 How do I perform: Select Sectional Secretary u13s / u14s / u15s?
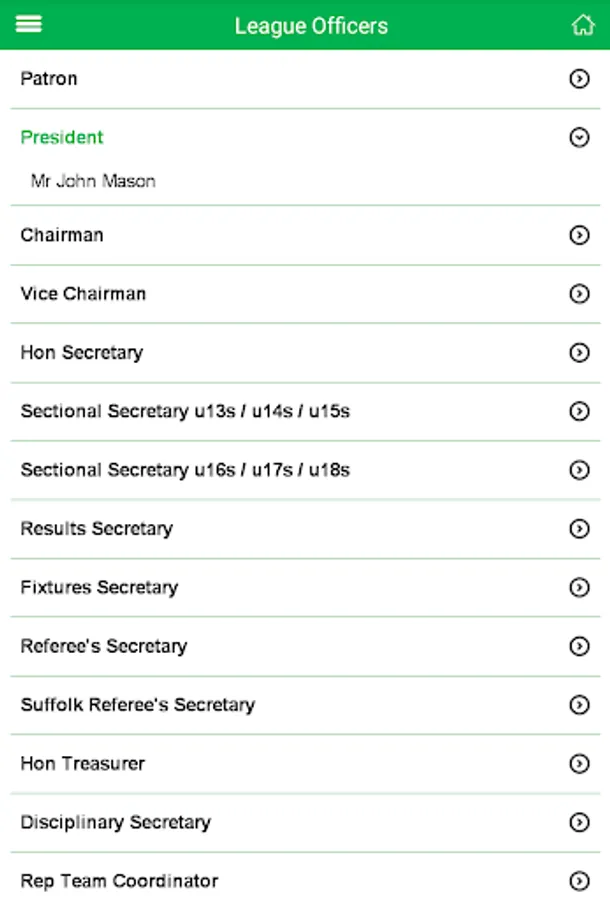click(185, 411)
